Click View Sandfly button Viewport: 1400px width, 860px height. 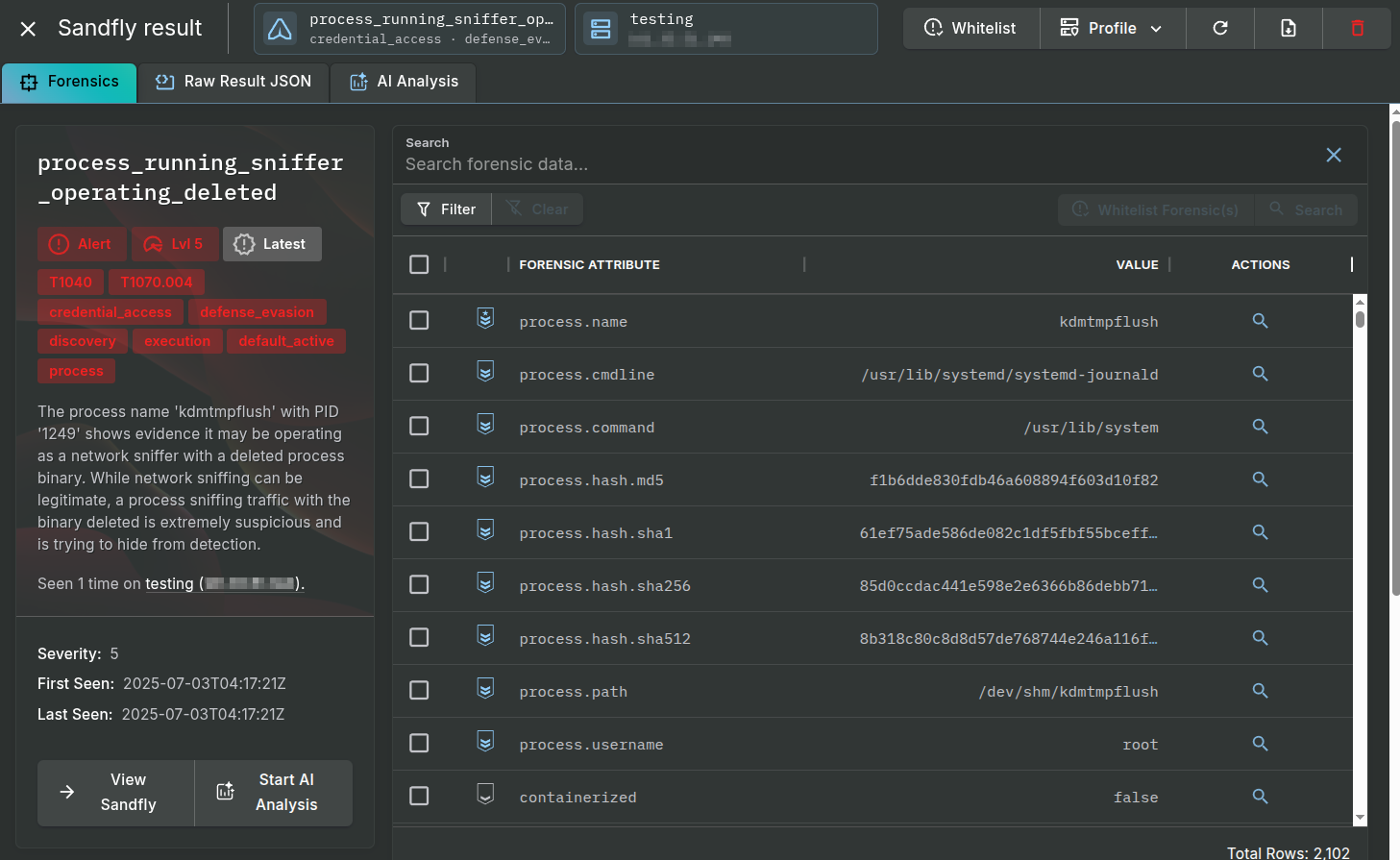click(x=116, y=793)
